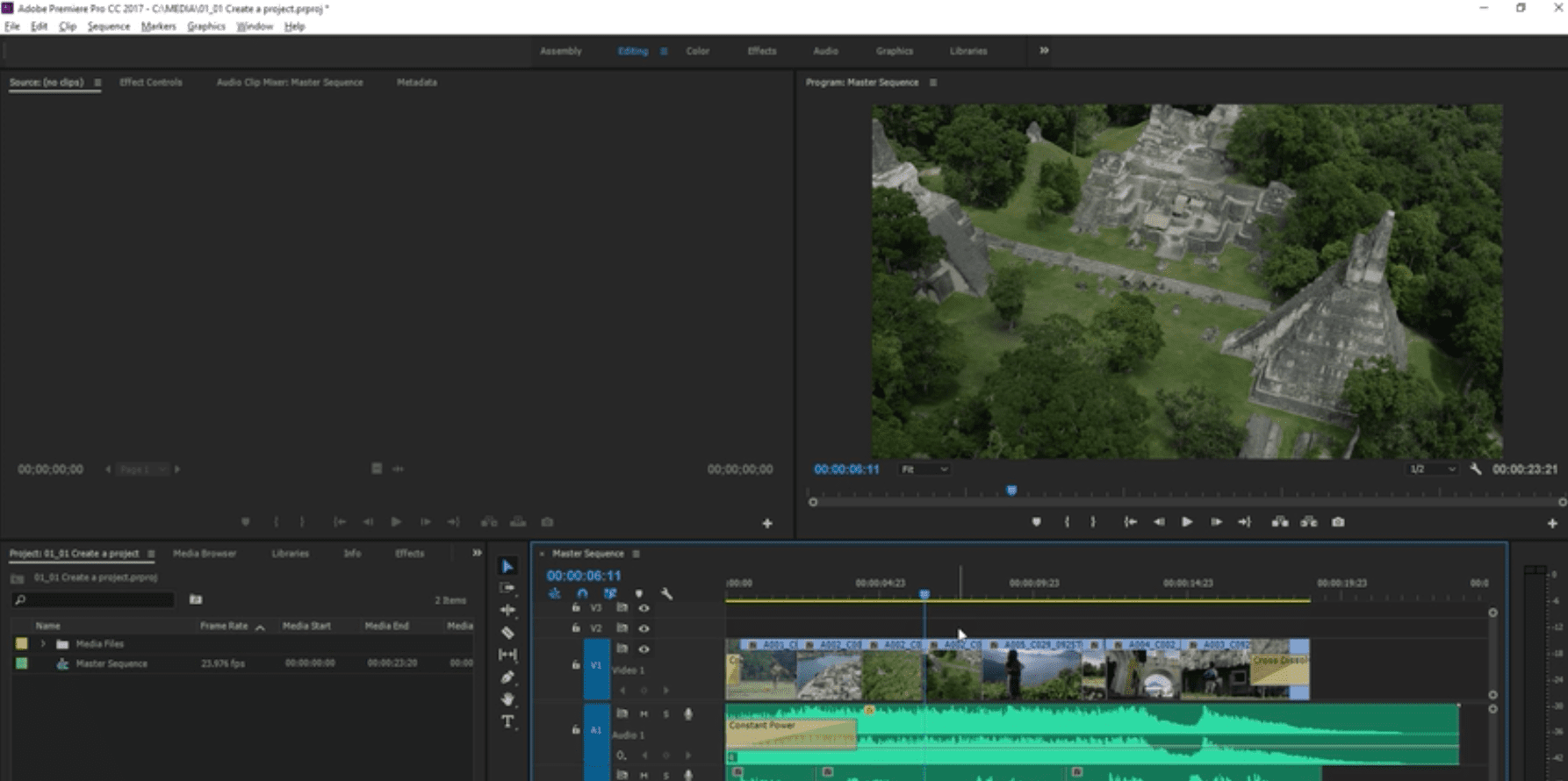Open the Fit zoom level dropdown

point(924,469)
